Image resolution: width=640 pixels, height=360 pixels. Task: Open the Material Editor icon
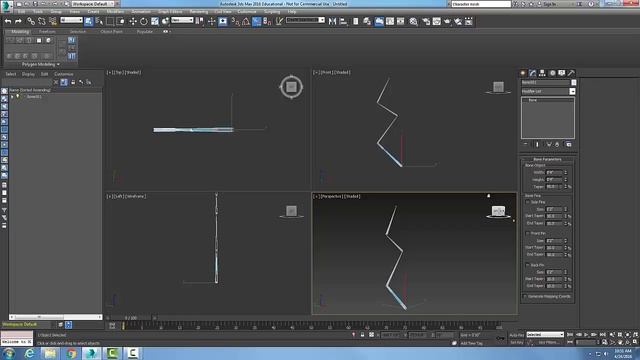tap(413, 21)
